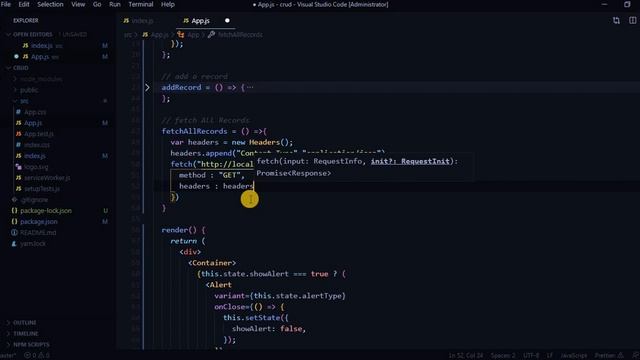
Task: Click the UTF-8 encoding indicator
Action: [x=531, y=356]
